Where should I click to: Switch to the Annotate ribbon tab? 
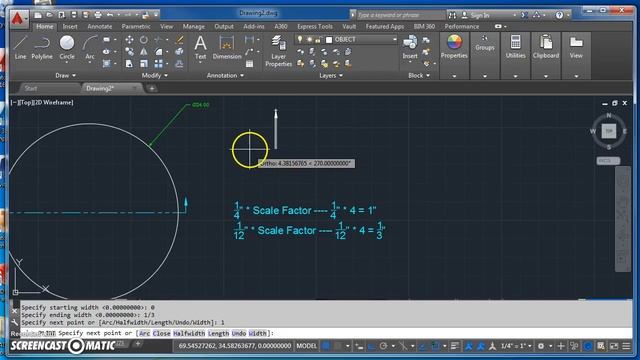[100, 27]
